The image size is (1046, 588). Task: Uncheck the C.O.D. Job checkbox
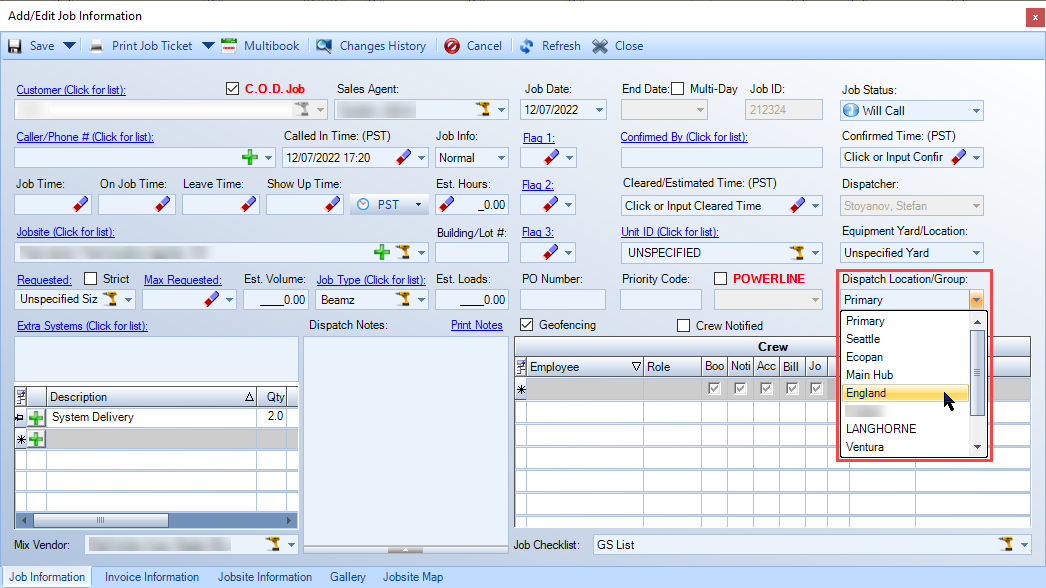tap(232, 89)
